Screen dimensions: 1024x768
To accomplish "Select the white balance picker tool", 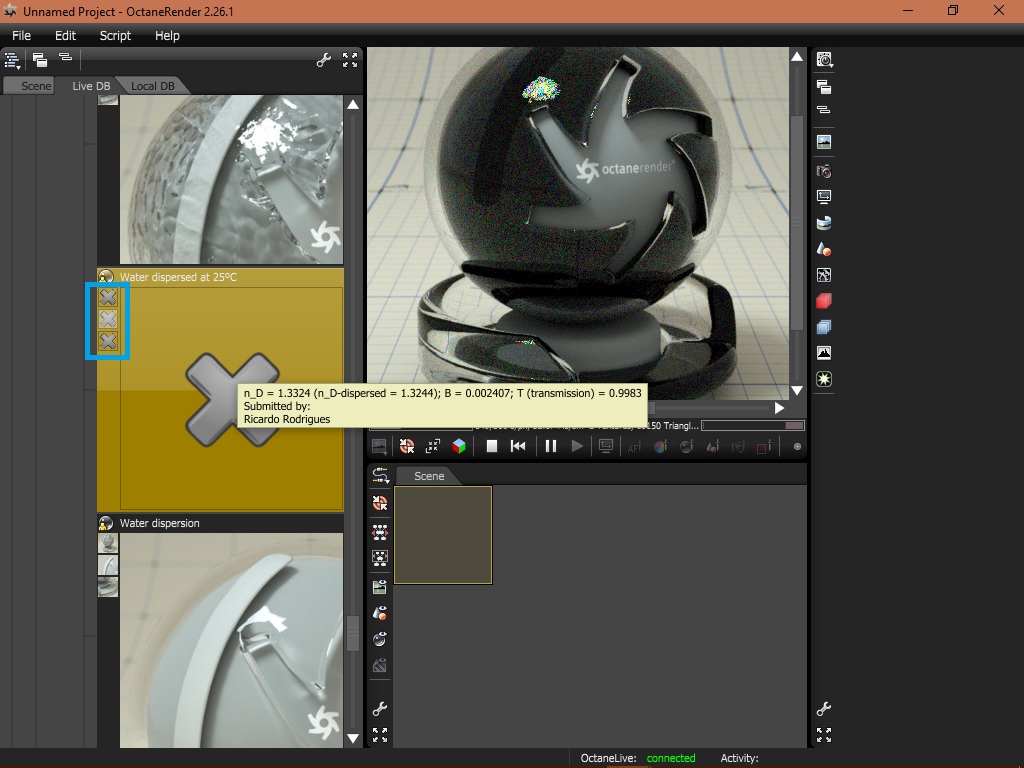I will coord(660,447).
